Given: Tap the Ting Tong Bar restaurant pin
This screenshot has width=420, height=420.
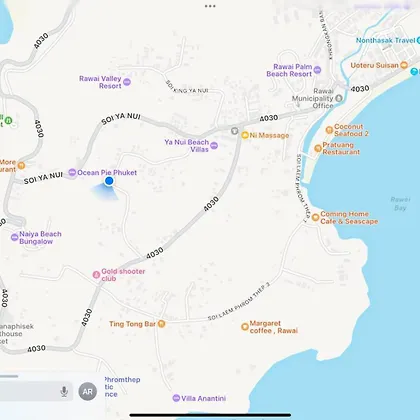Looking at the screenshot, I should [x=161, y=324].
